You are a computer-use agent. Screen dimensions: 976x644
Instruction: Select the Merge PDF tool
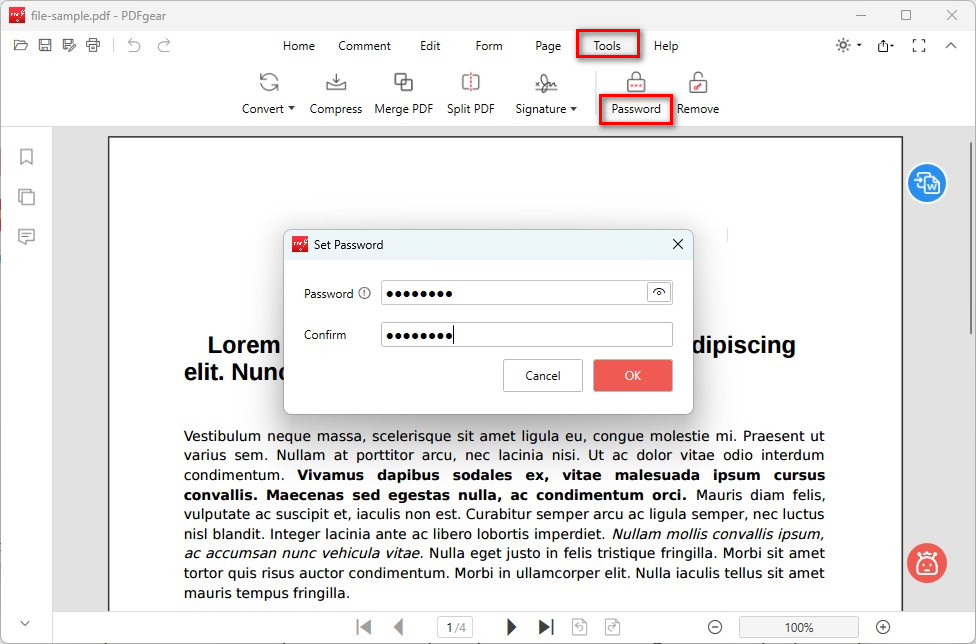403,93
